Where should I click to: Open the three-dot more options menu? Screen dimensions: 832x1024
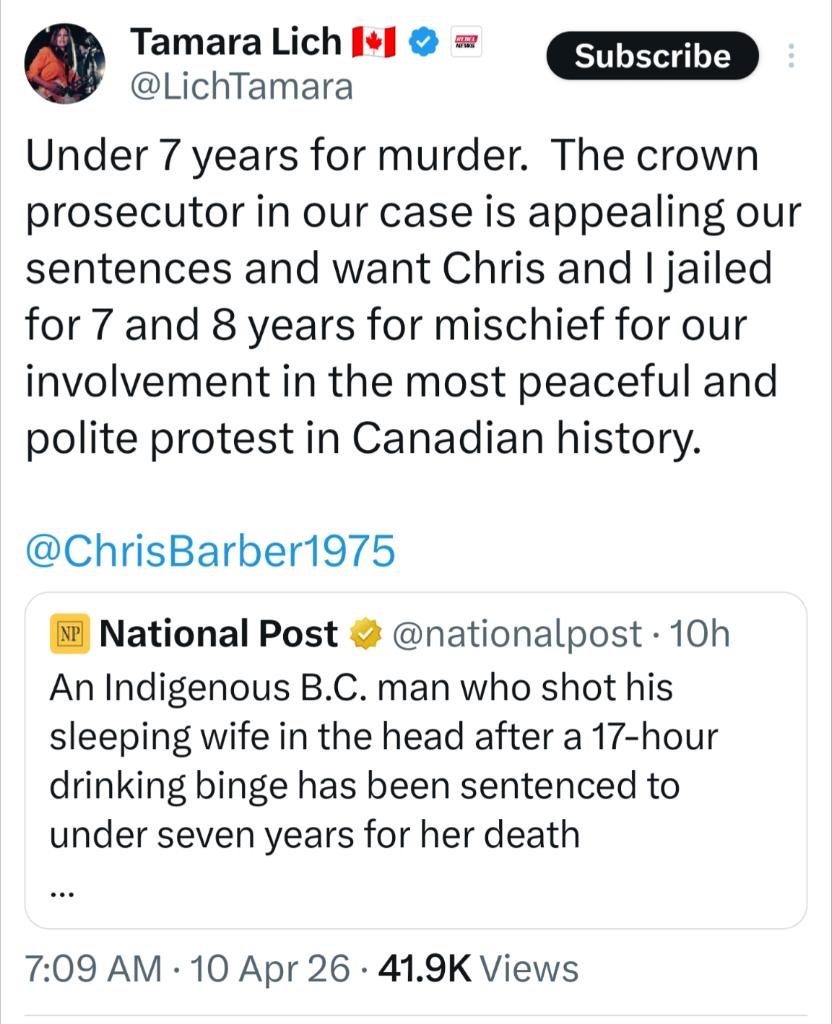point(792,56)
